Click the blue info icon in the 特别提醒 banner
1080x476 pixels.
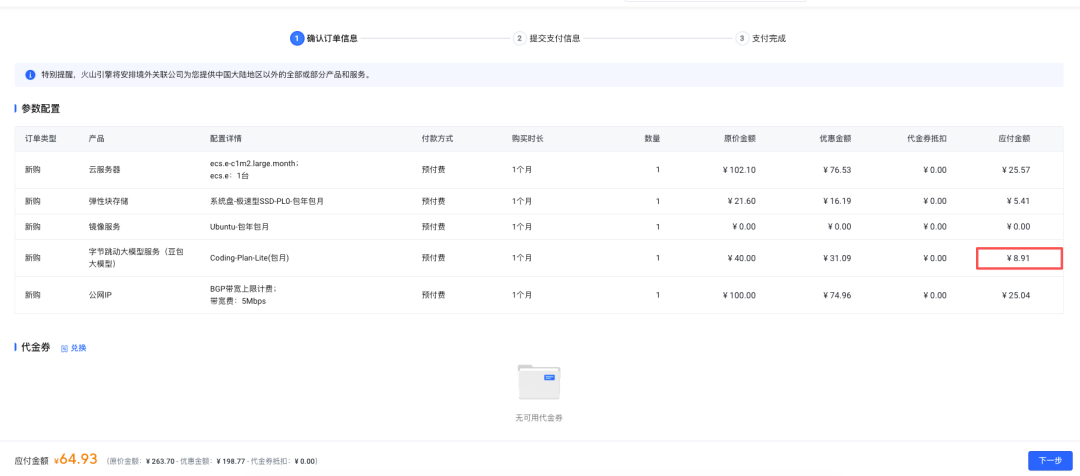tap(30, 75)
